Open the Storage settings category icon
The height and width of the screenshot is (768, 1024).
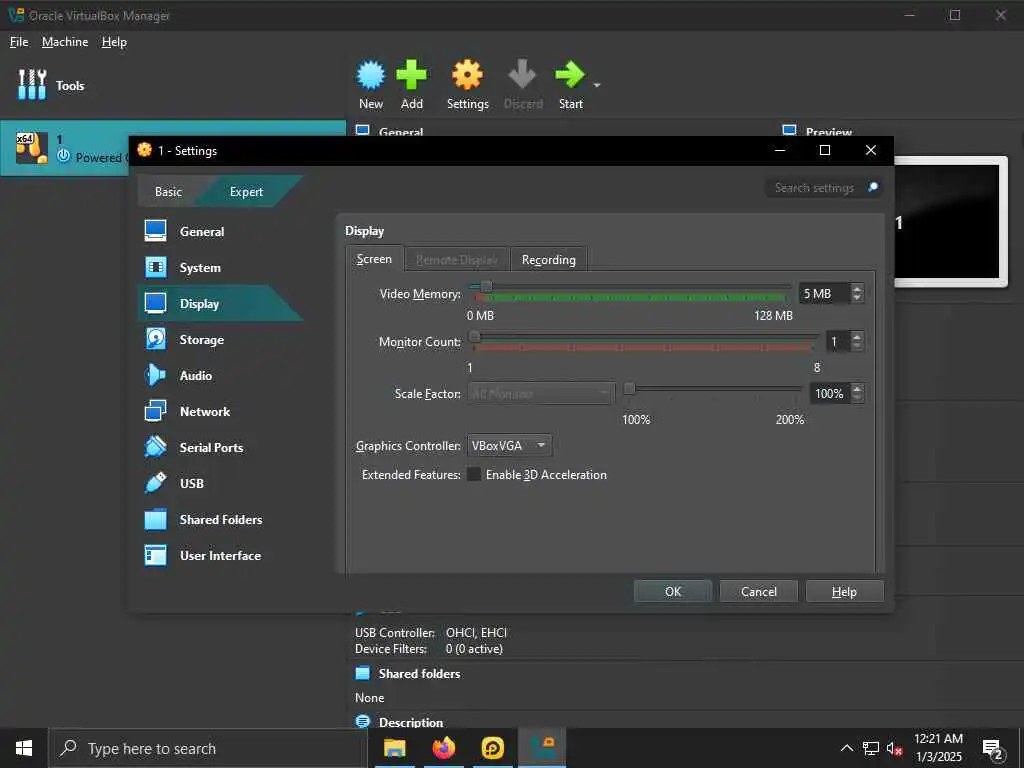155,339
